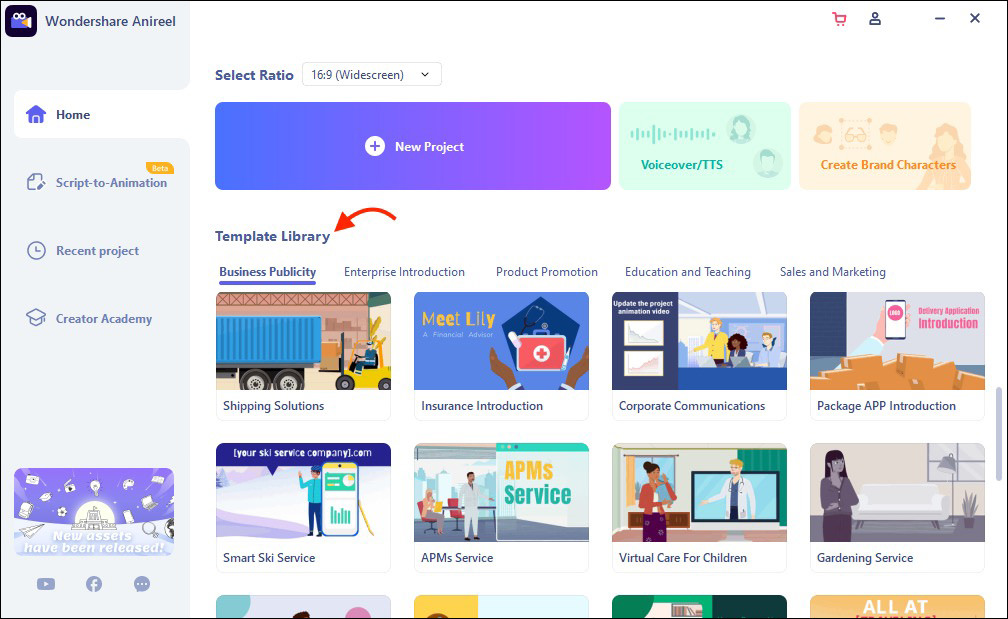Open the Voiceover/TTS card
The image size is (1008, 619).
705,146
